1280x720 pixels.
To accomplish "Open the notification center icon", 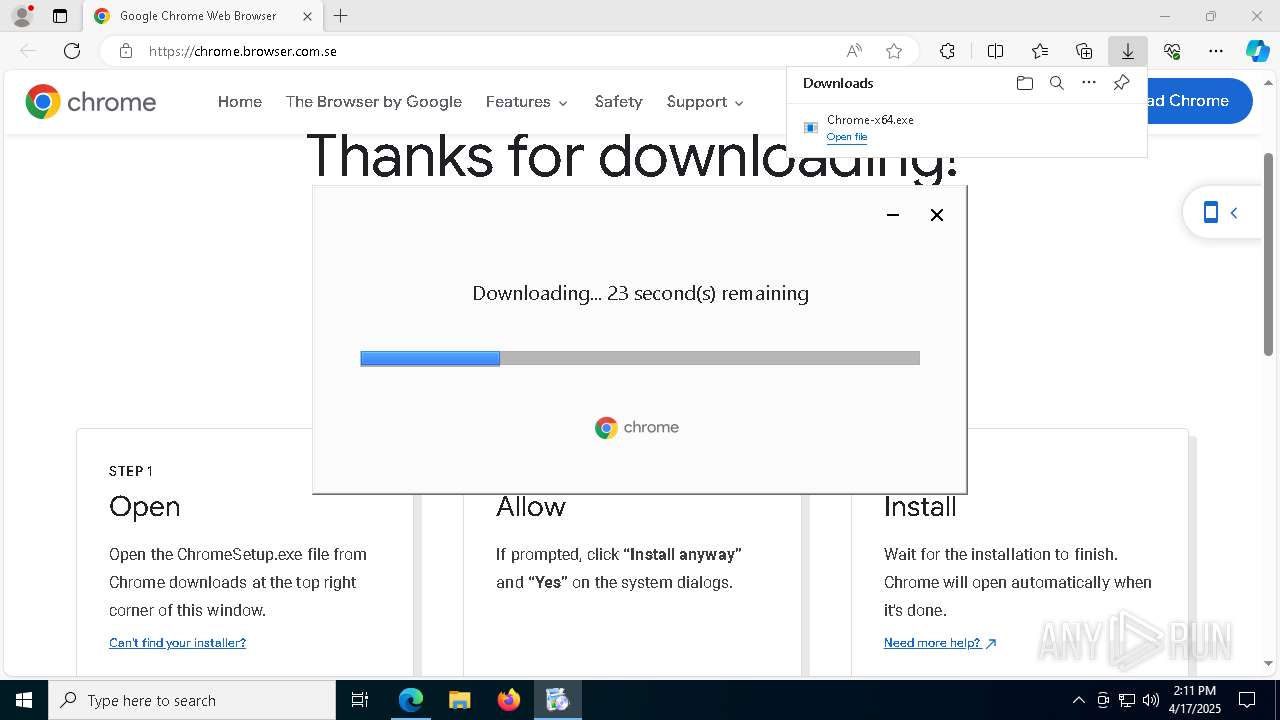I will click(1247, 700).
